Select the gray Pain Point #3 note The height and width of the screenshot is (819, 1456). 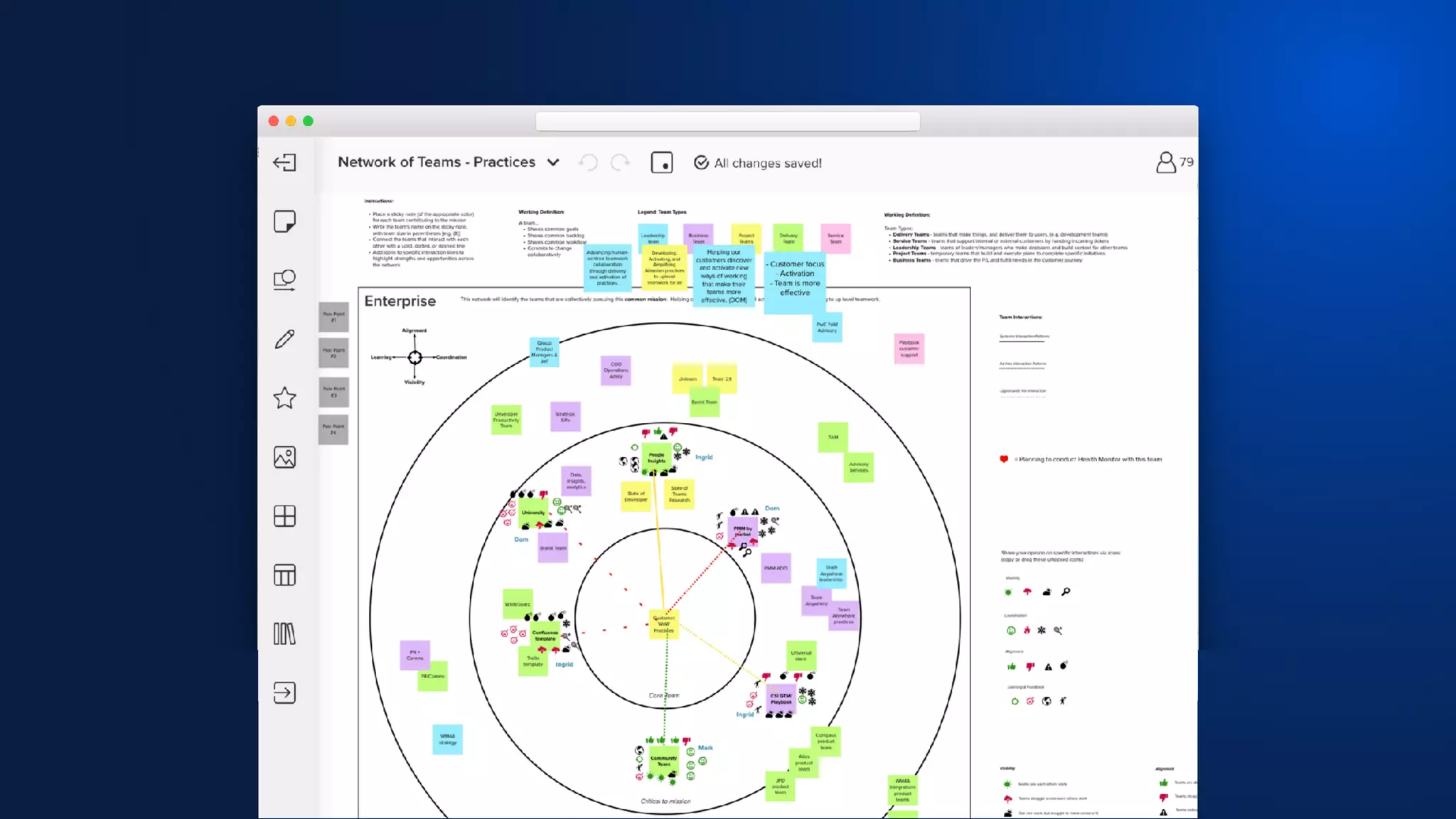click(333, 392)
